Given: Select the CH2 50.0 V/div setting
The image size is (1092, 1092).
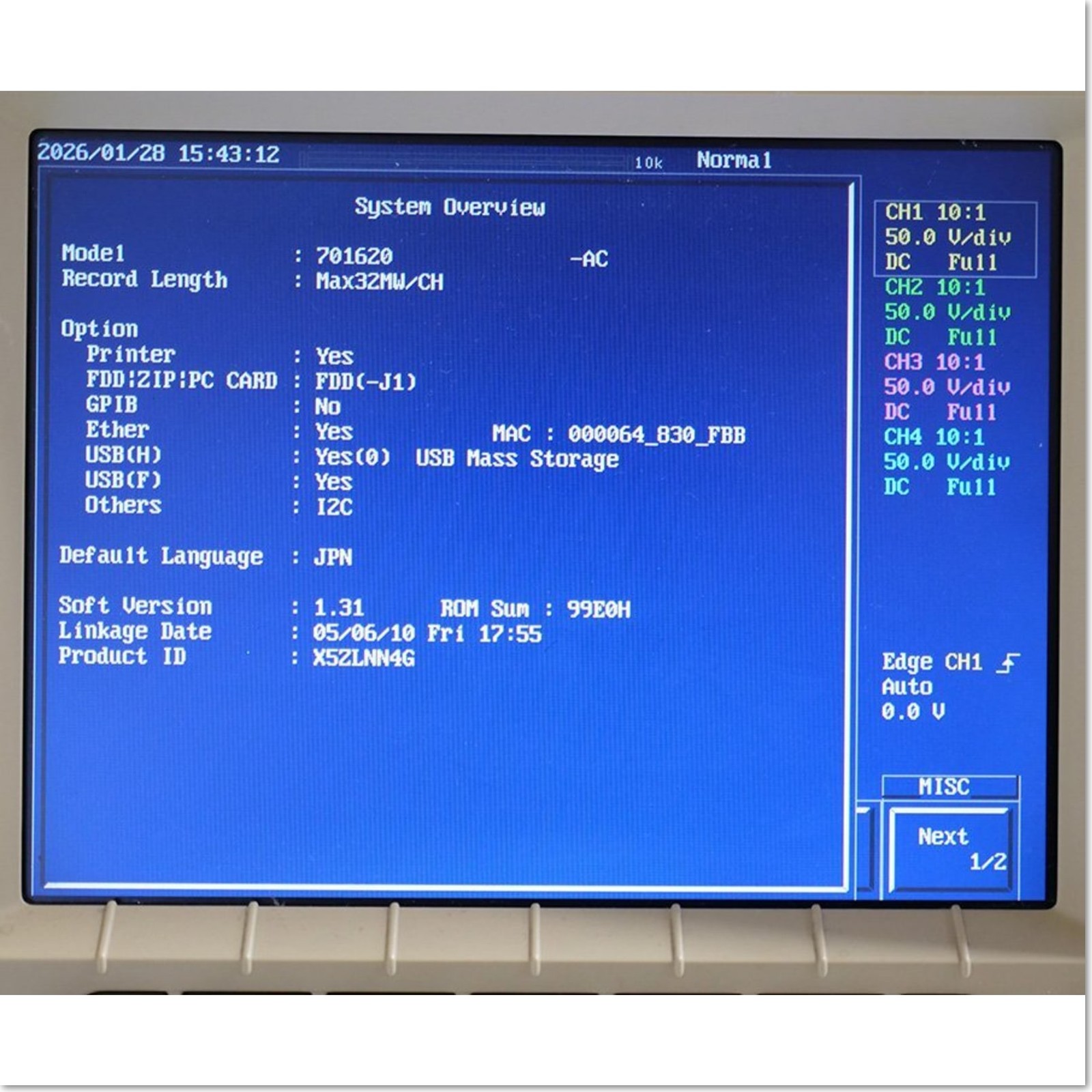Looking at the screenshot, I should [x=947, y=312].
